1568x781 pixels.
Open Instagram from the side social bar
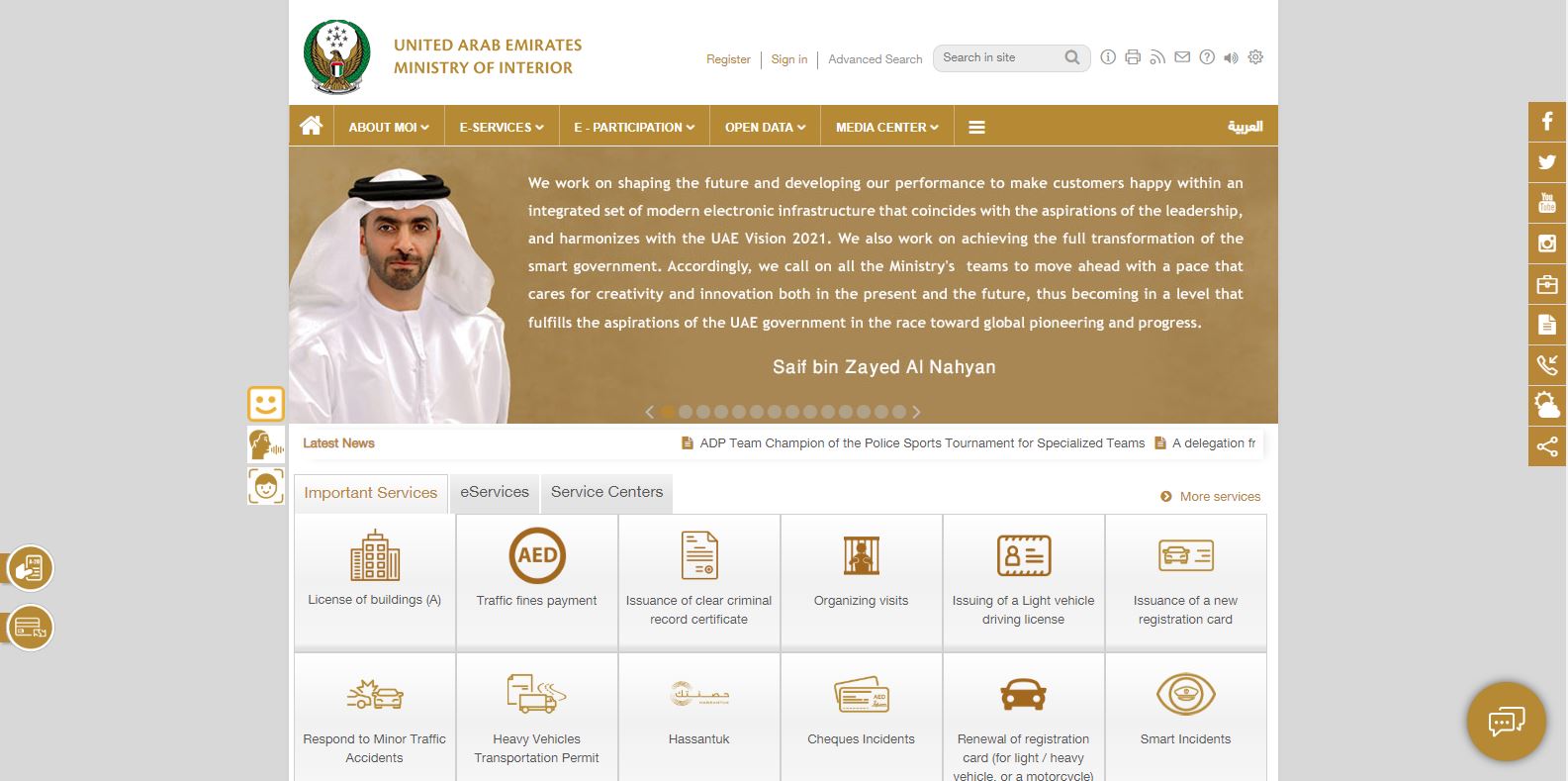(x=1547, y=244)
